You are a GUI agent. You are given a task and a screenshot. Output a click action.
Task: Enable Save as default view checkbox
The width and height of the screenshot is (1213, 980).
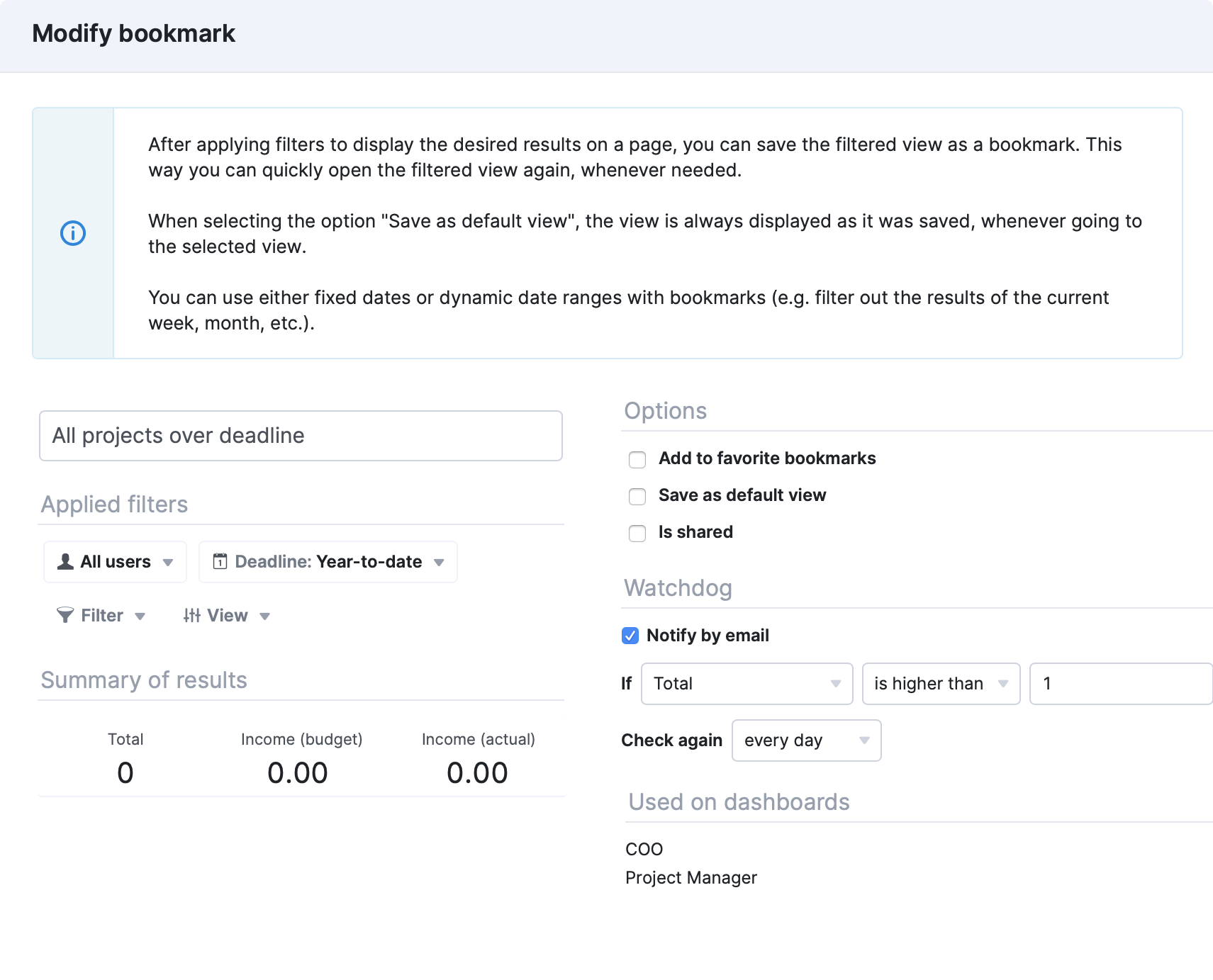(637, 497)
